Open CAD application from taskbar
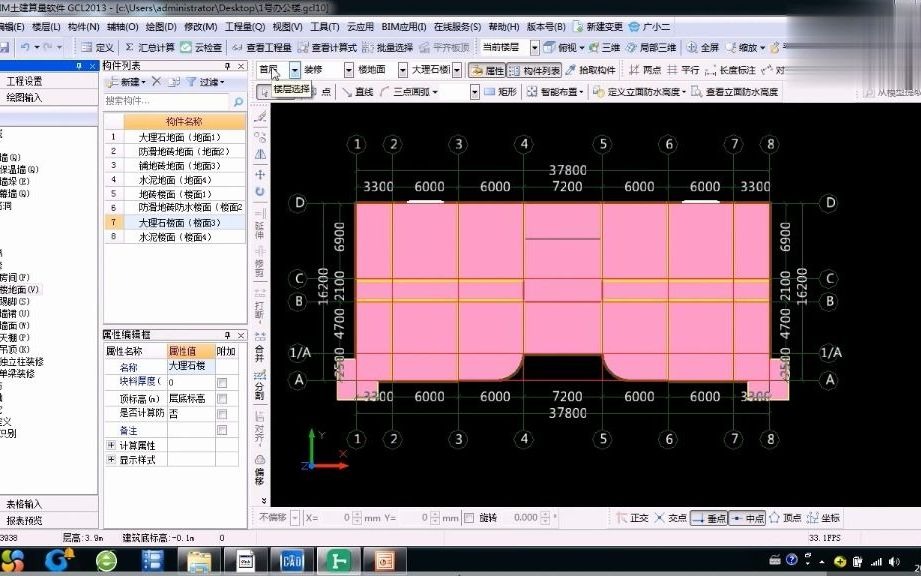This screenshot has width=921, height=576. [291, 561]
